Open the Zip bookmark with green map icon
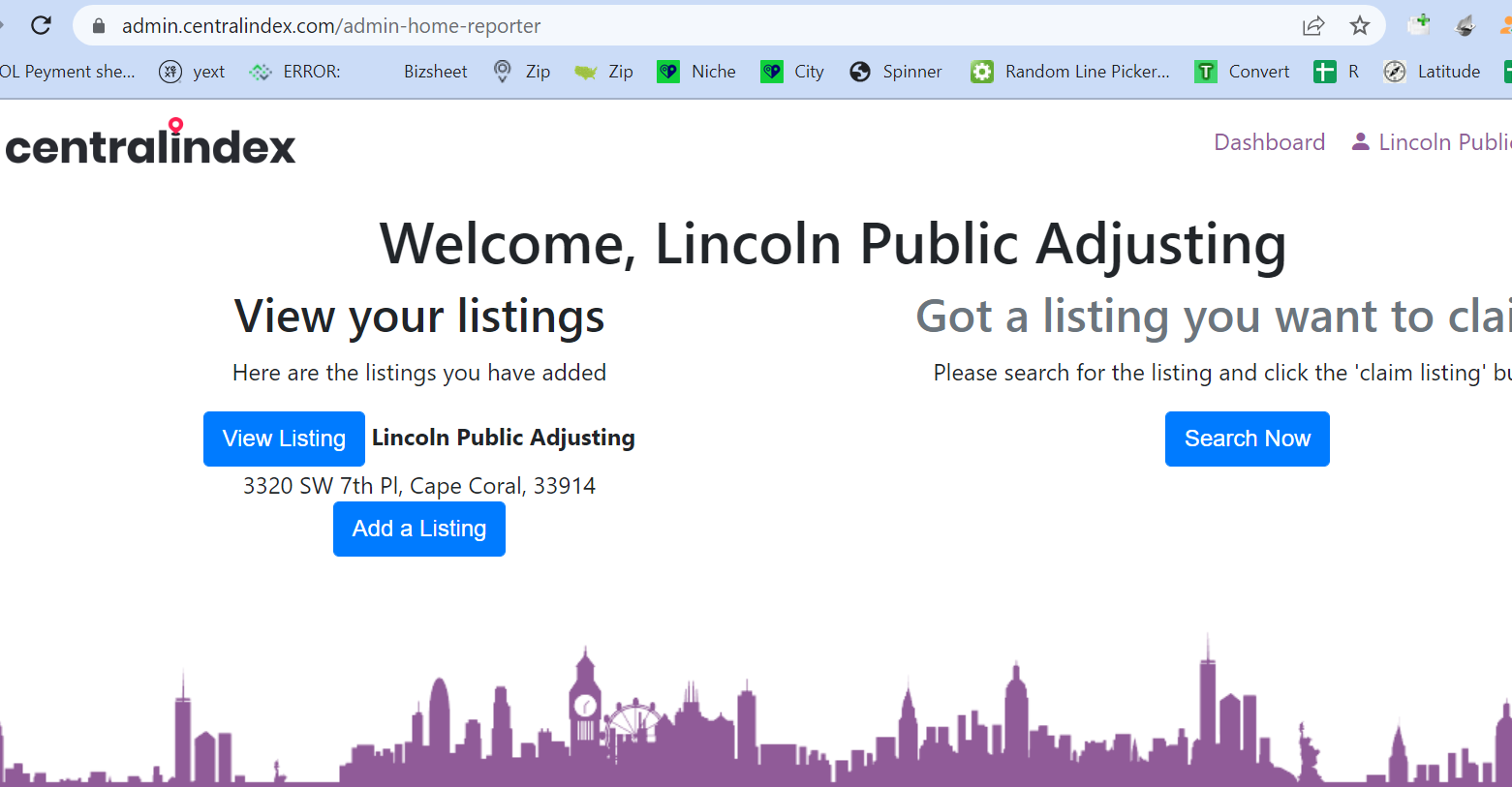Viewport: 1512px width, 787px height. click(x=603, y=72)
